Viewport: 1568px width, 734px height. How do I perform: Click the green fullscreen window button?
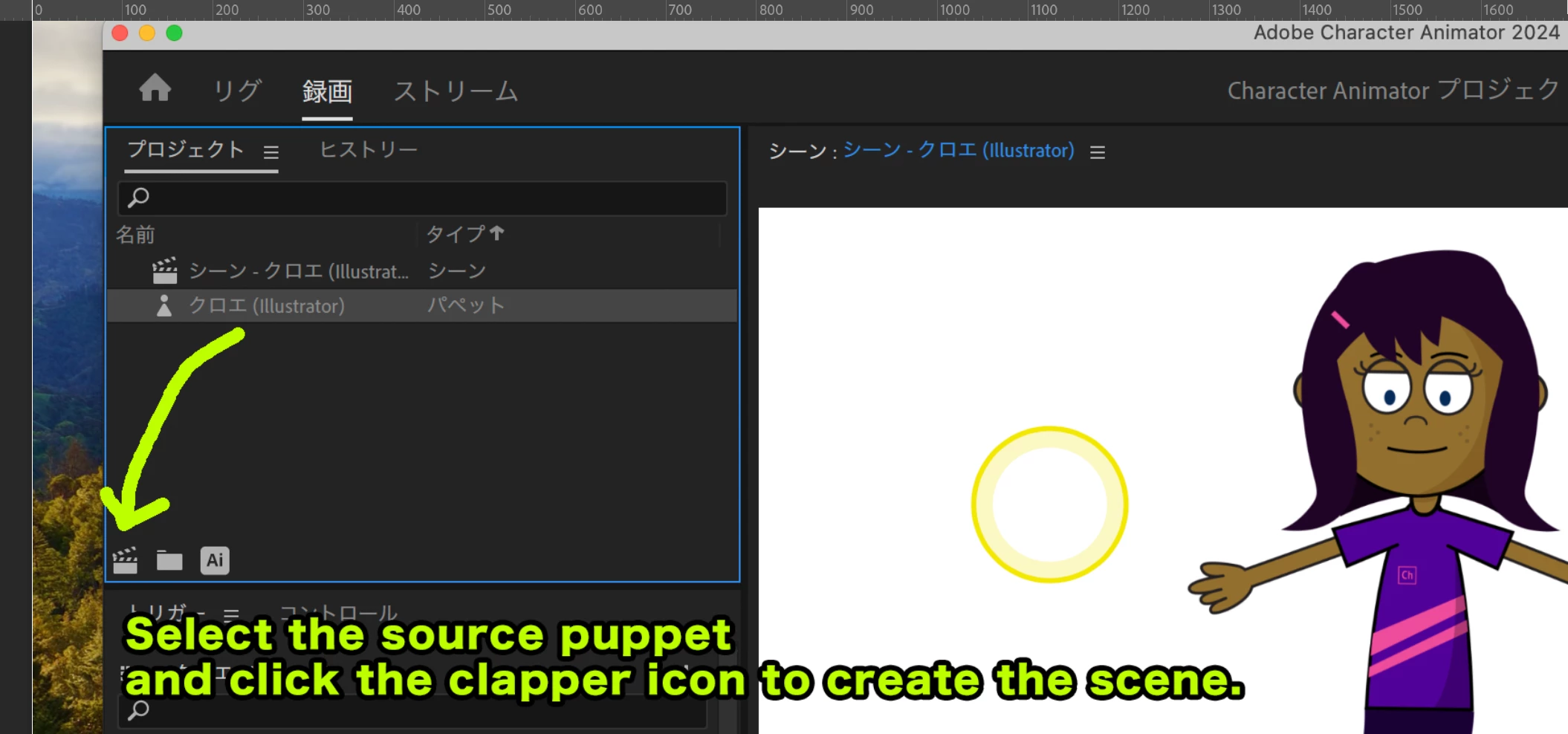(174, 33)
